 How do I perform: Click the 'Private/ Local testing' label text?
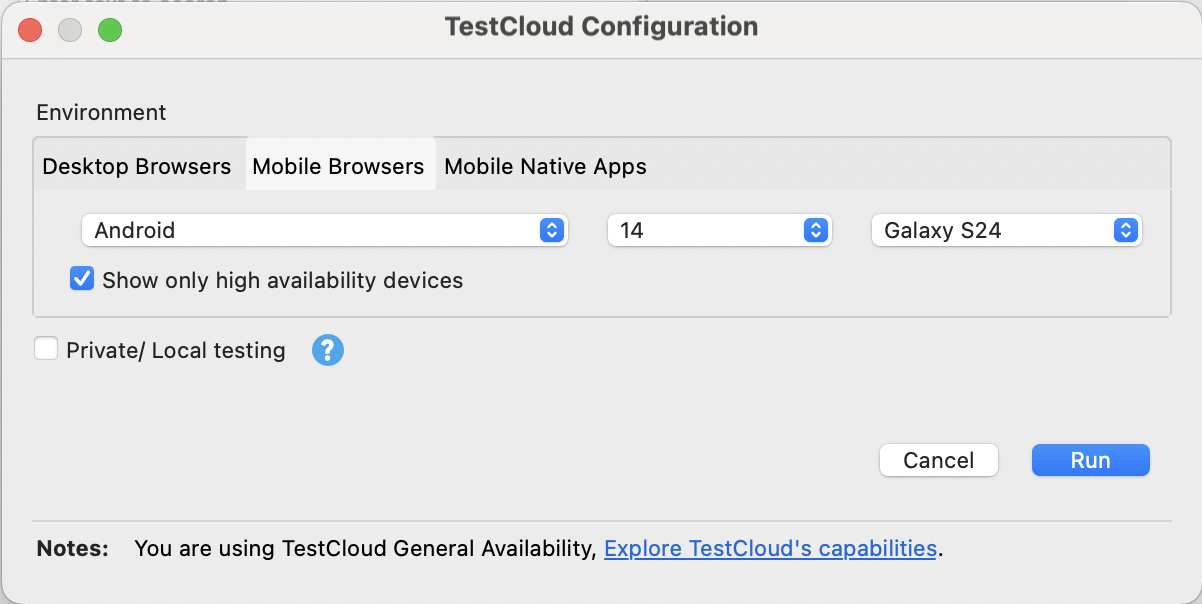pyautogui.click(x=175, y=350)
